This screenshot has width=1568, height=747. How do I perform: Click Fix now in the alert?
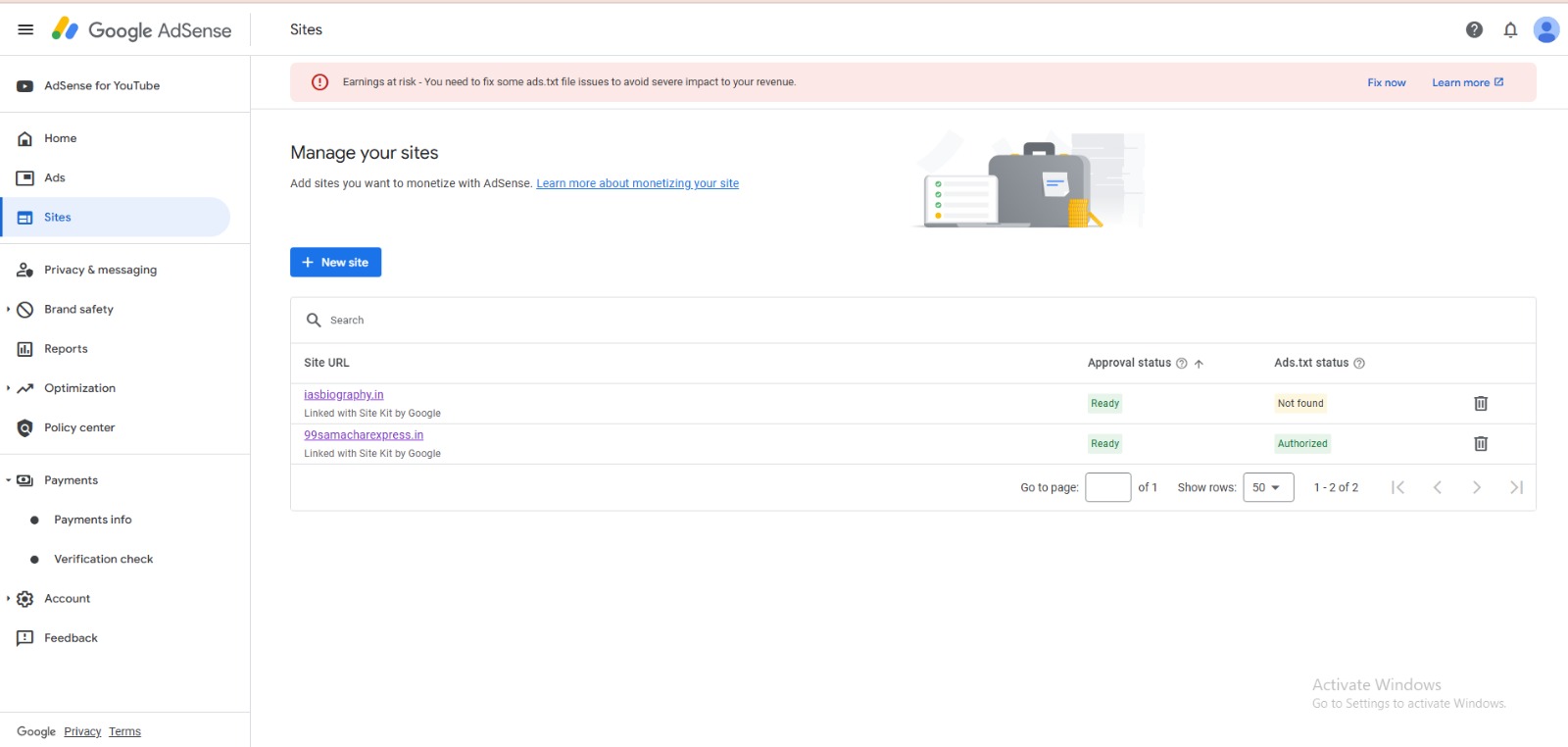point(1386,82)
